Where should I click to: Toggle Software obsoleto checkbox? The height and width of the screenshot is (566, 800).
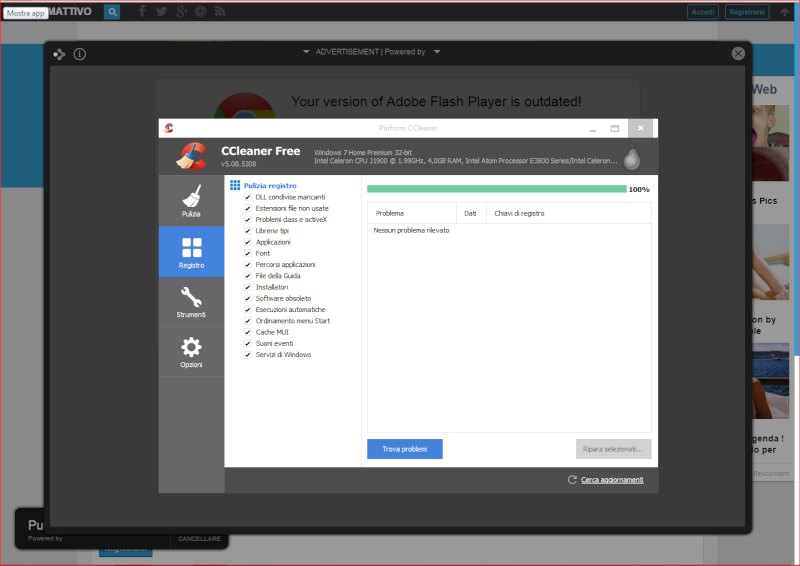pos(247,298)
